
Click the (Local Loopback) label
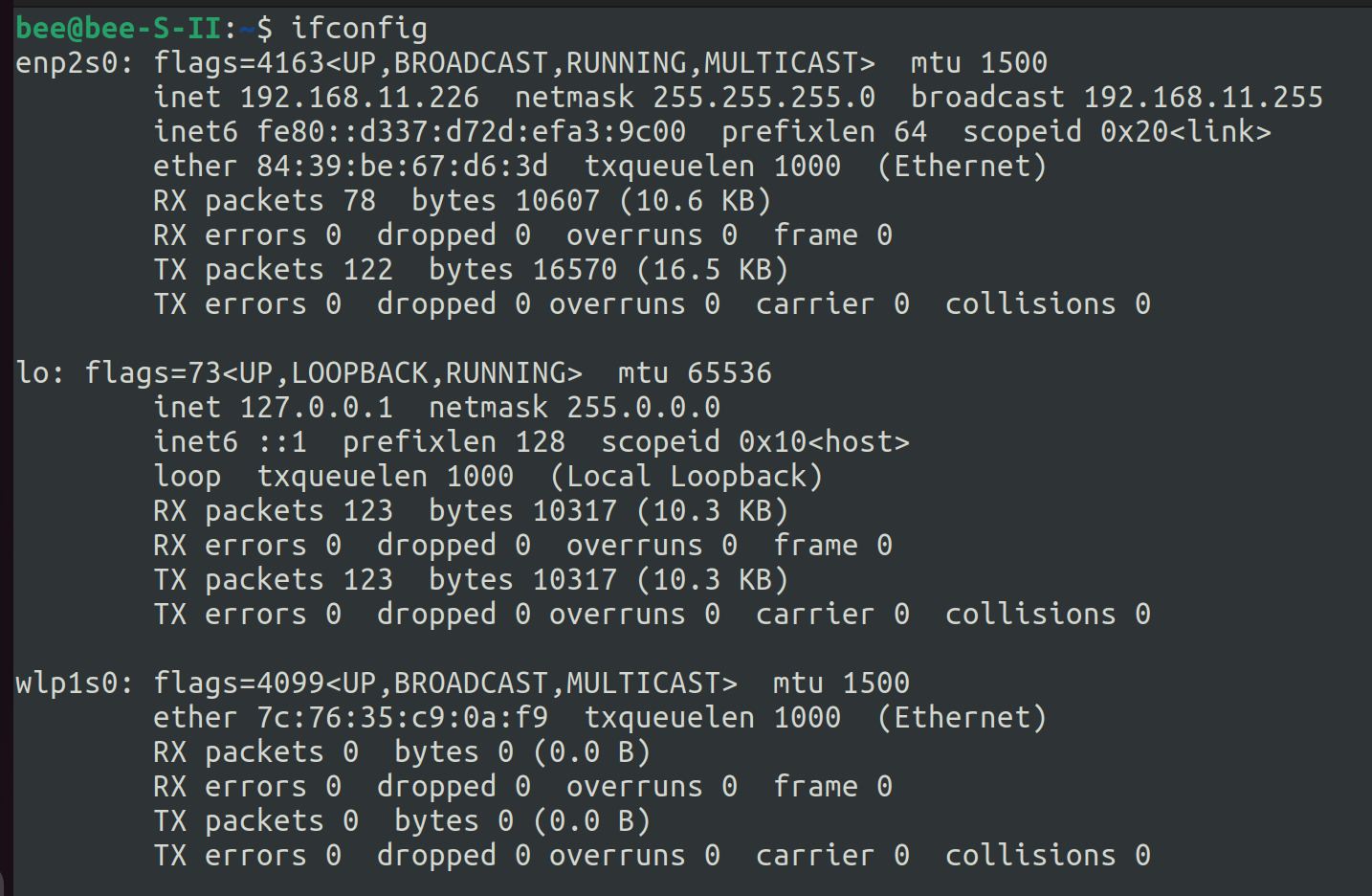686,477
